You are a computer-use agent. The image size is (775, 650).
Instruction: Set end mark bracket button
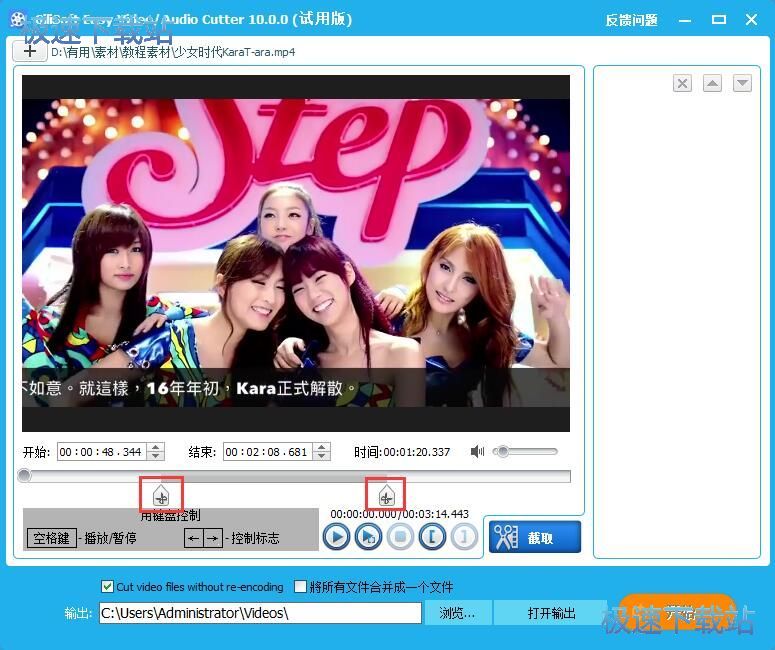pos(464,537)
